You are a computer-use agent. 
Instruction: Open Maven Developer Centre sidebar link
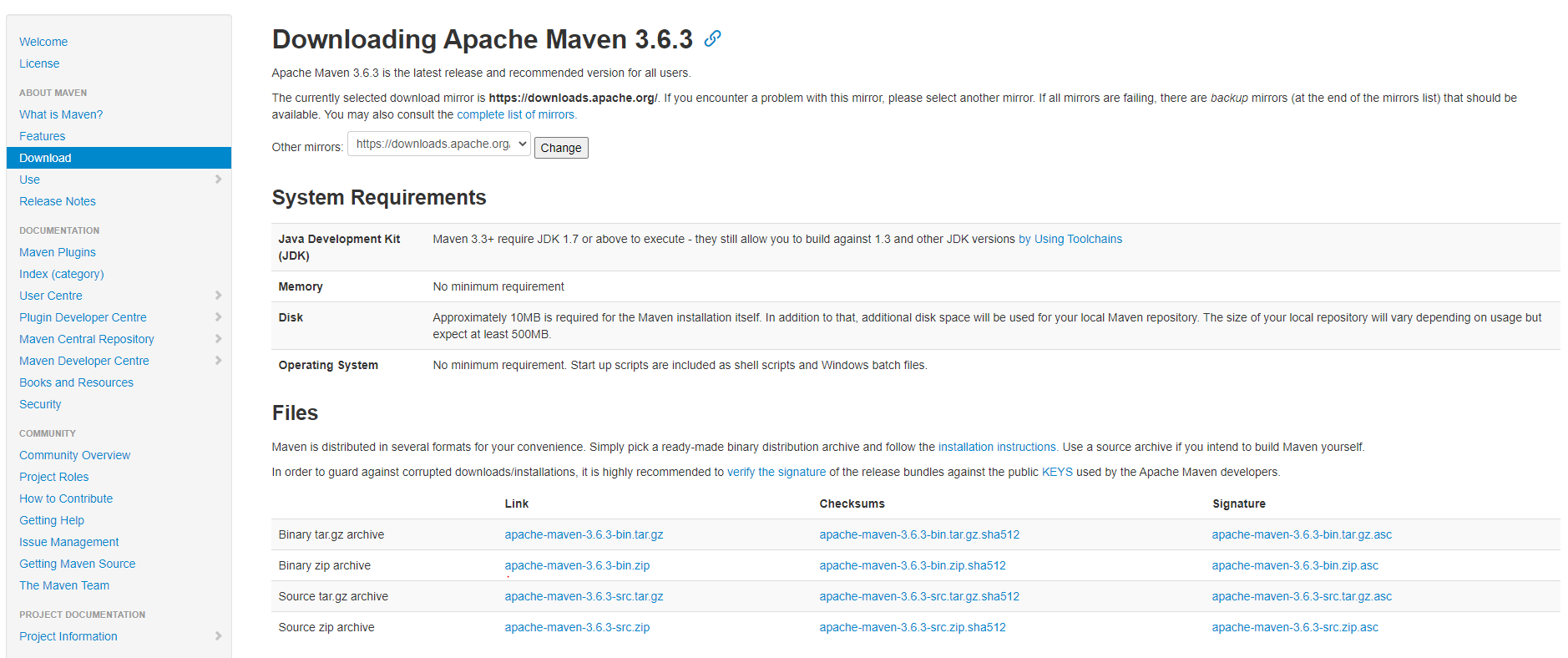pos(84,361)
